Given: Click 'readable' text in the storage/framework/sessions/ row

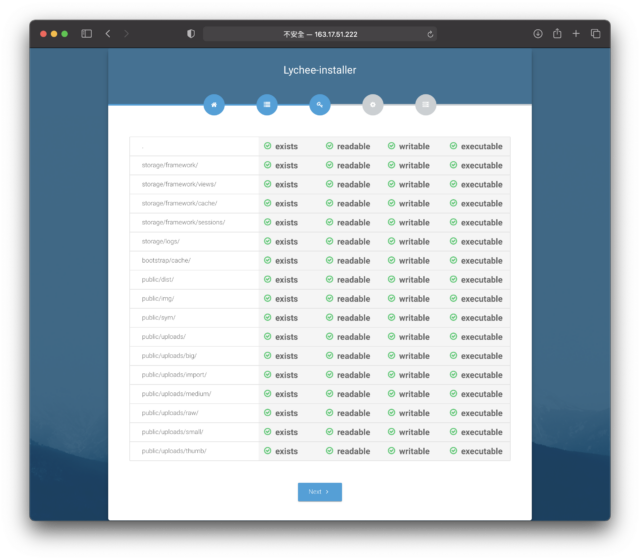Looking at the screenshot, I should [353, 222].
